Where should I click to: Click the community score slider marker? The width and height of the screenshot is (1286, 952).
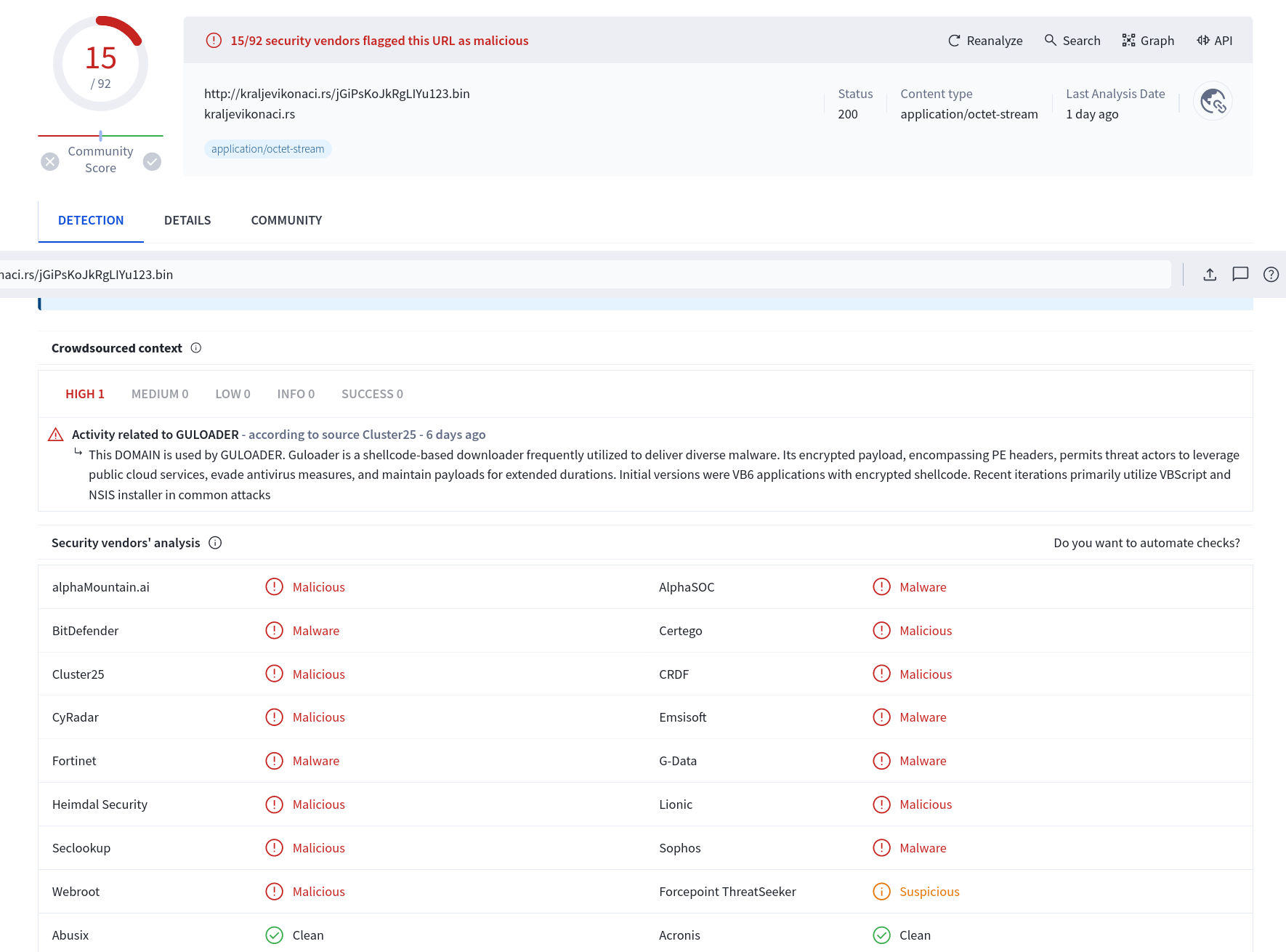click(x=100, y=136)
